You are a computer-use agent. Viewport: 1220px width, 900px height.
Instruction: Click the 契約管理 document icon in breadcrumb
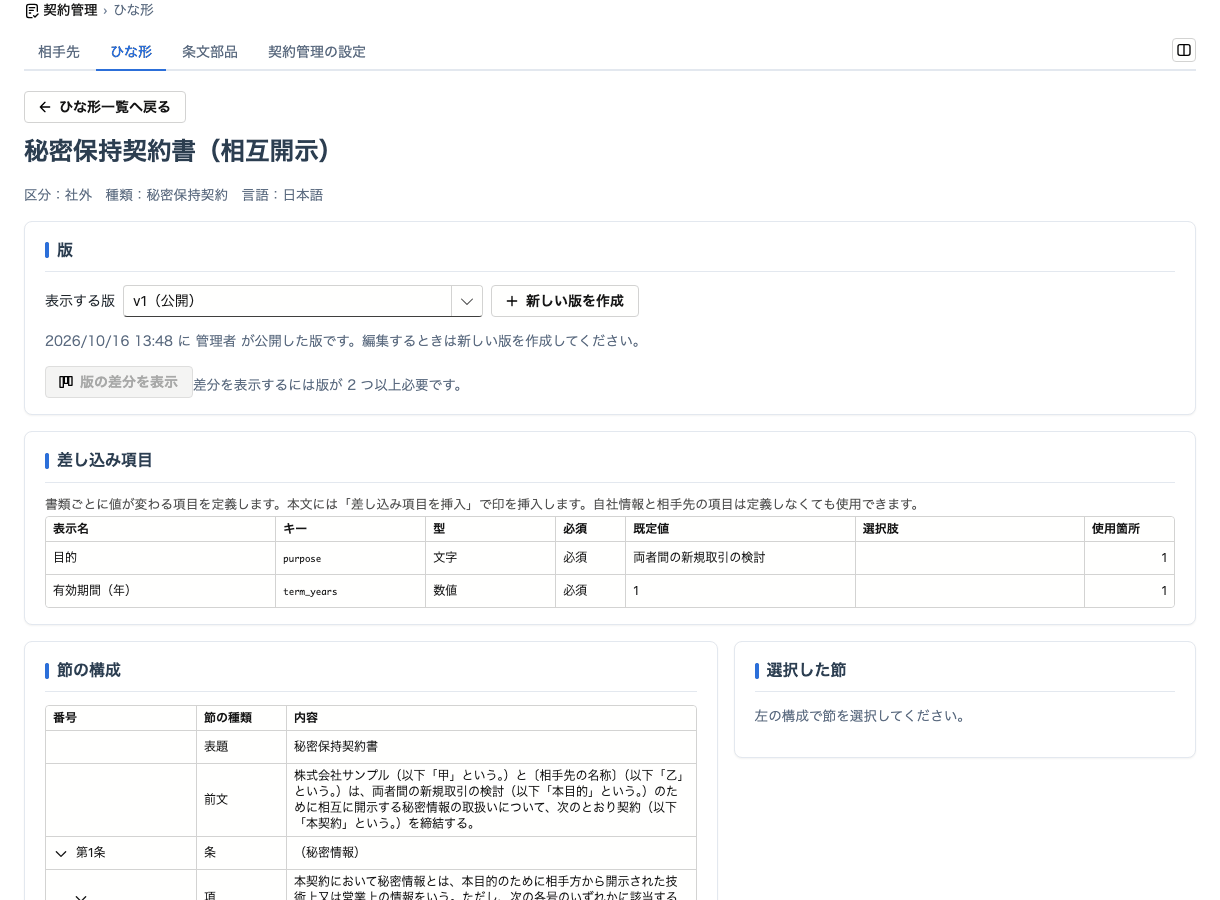tap(32, 10)
